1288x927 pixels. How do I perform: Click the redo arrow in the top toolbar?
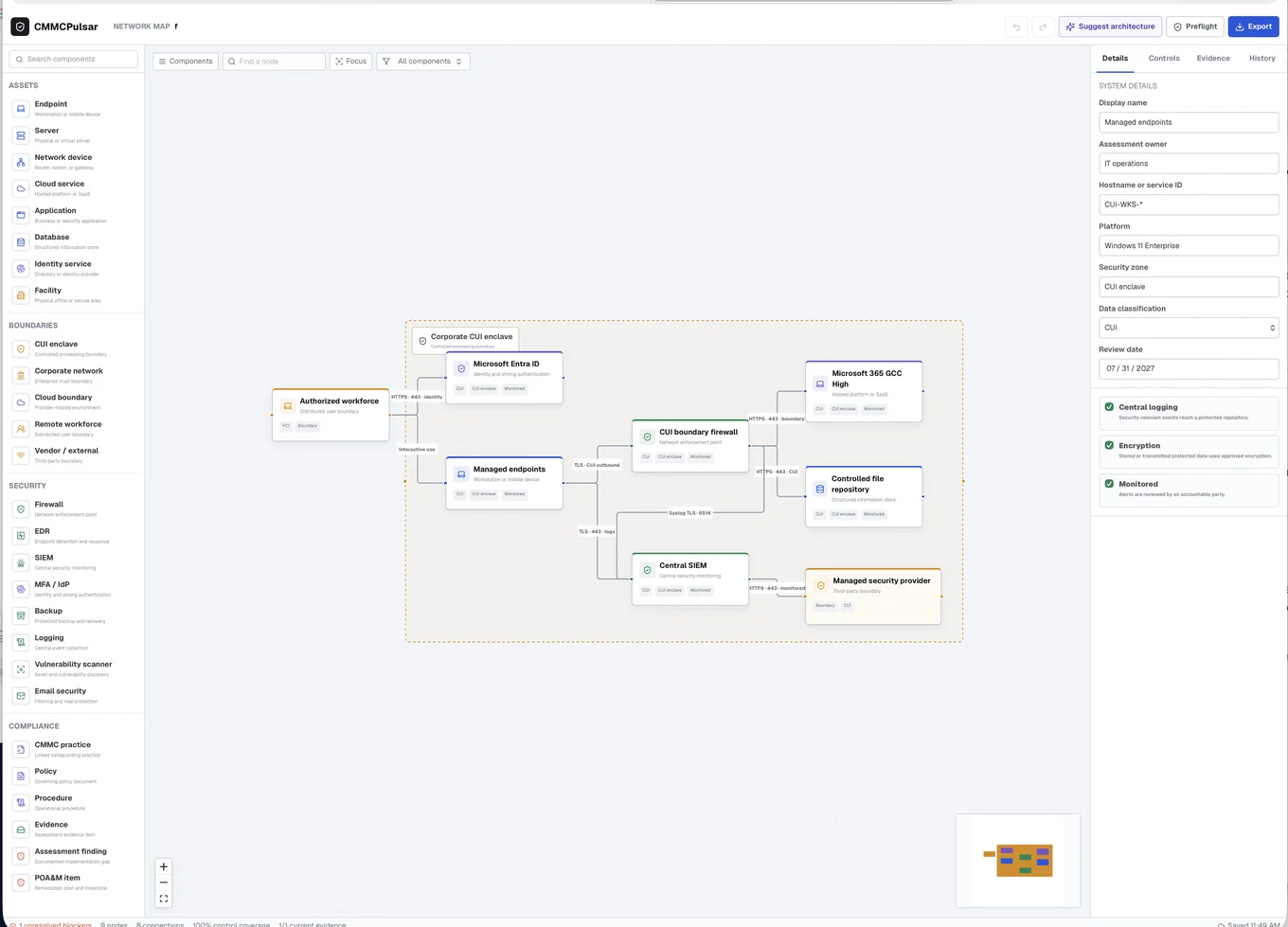(x=1043, y=27)
